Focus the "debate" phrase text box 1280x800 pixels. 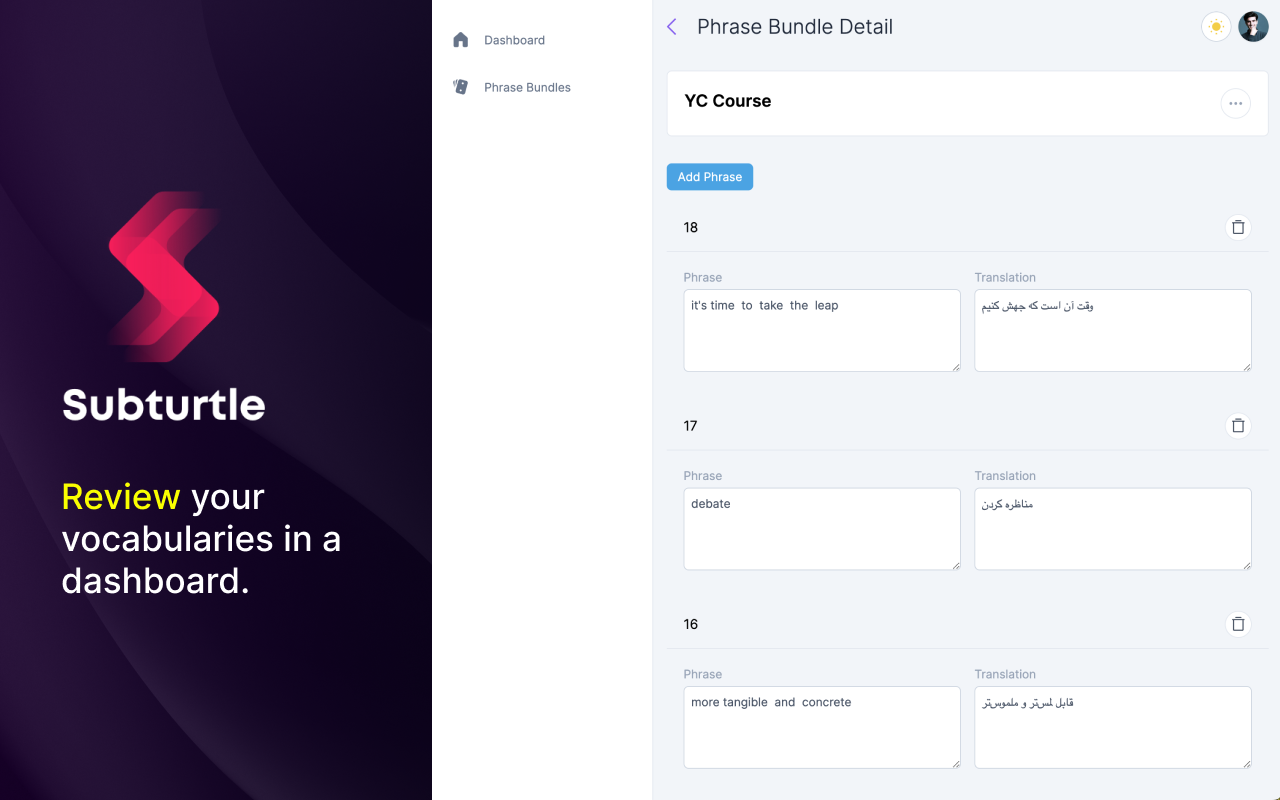pyautogui.click(x=821, y=528)
